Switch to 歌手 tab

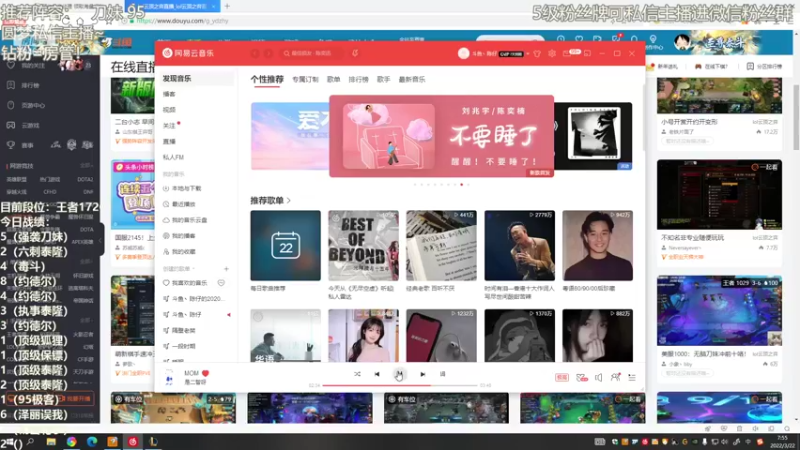click(x=383, y=80)
